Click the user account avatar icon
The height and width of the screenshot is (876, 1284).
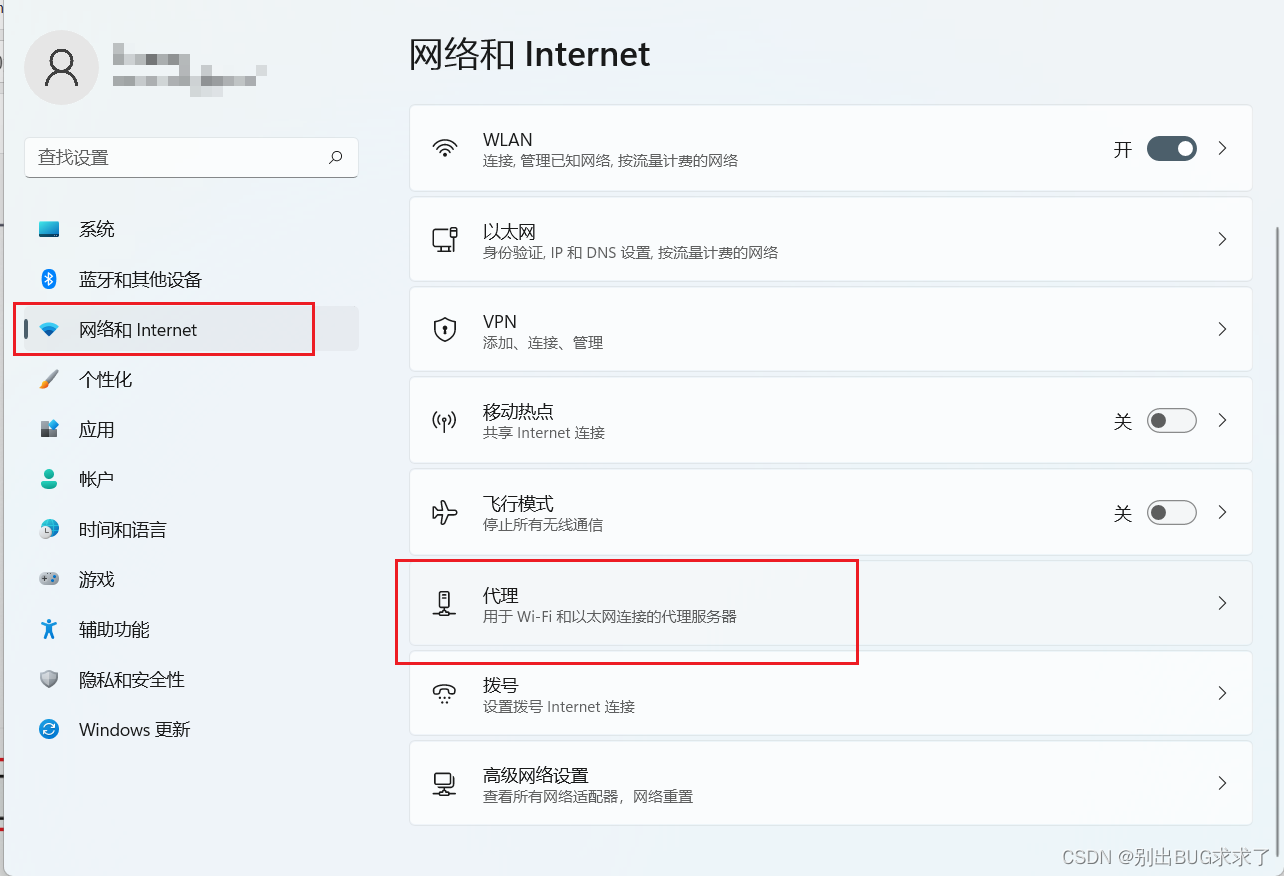coord(62,67)
